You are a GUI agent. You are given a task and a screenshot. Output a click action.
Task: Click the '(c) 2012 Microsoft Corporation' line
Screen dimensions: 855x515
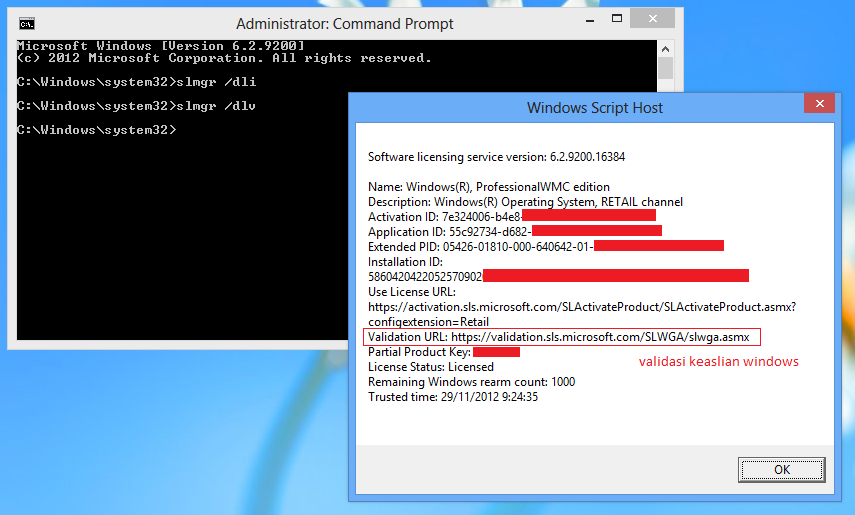pos(224,58)
